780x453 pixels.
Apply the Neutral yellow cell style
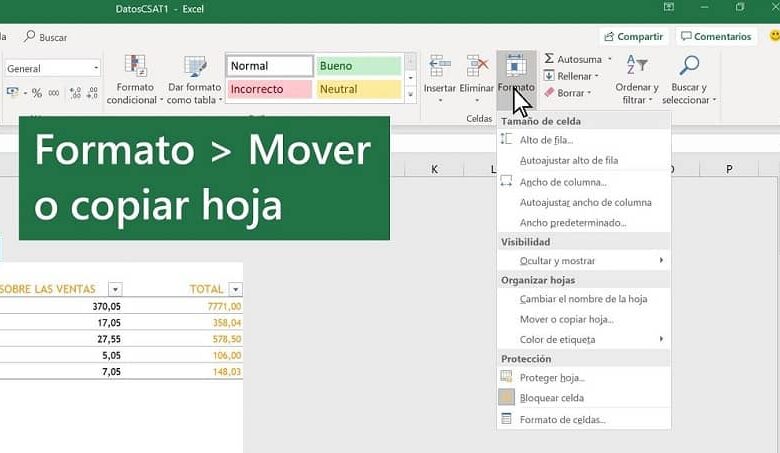(359, 89)
